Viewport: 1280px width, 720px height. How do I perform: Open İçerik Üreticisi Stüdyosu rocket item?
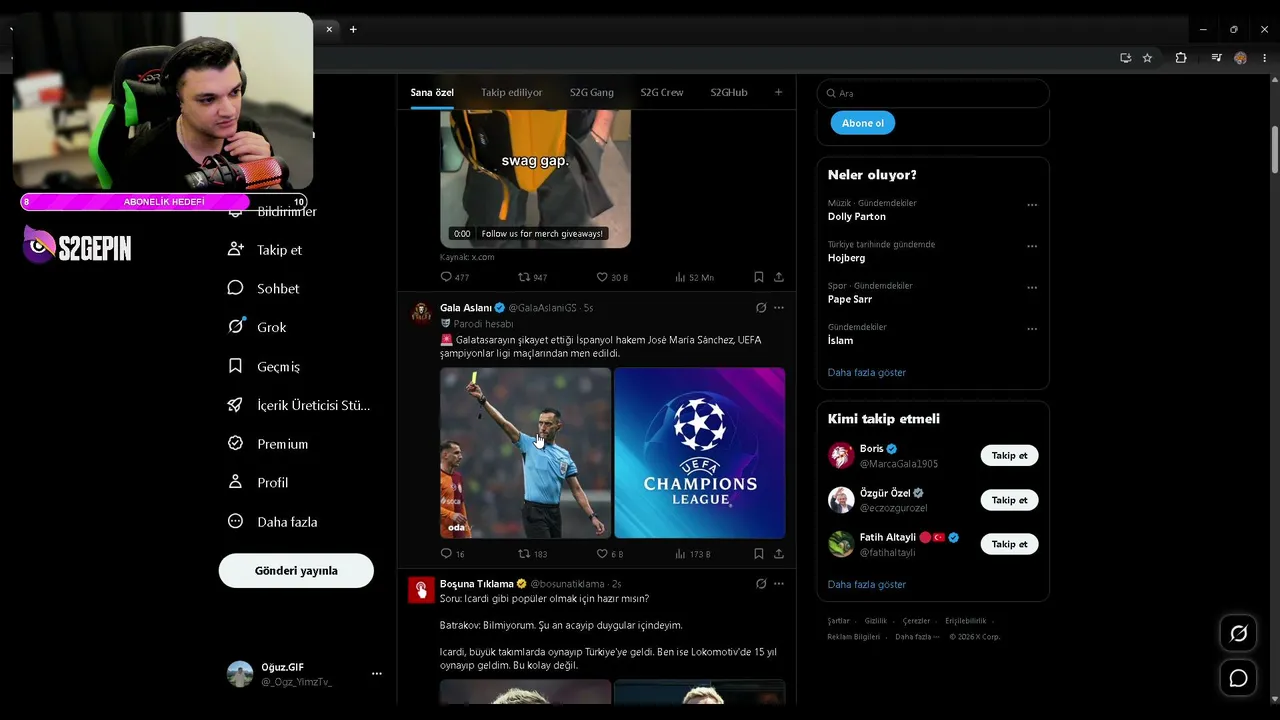point(299,405)
